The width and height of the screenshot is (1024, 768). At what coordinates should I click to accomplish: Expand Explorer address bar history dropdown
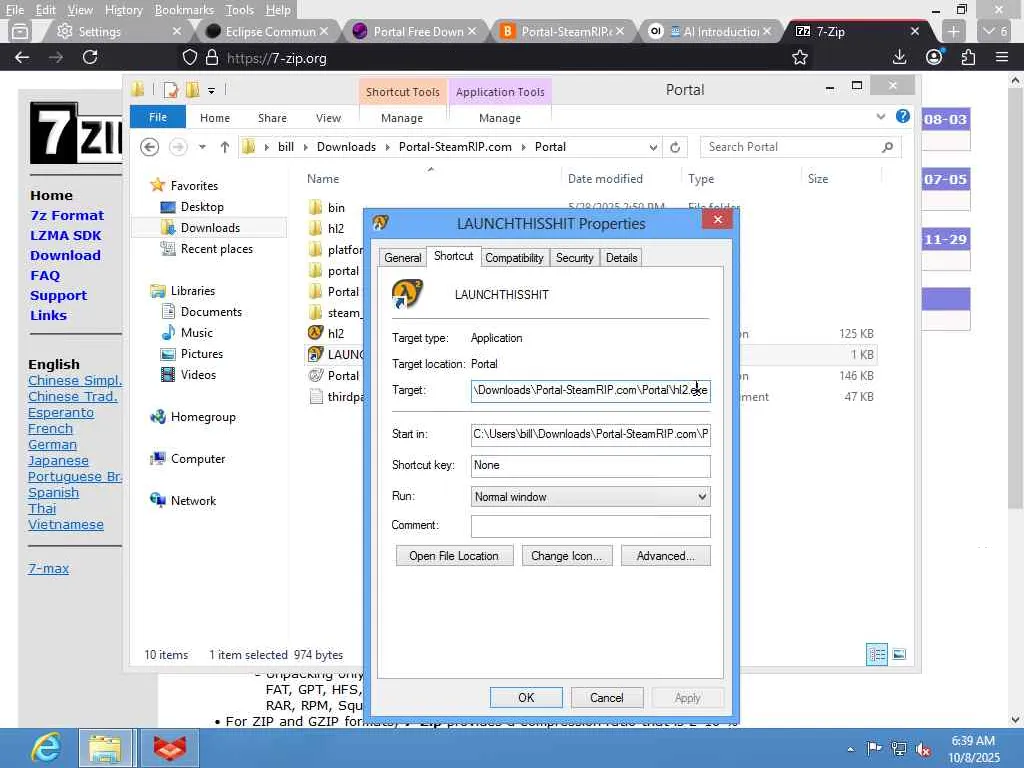click(652, 147)
